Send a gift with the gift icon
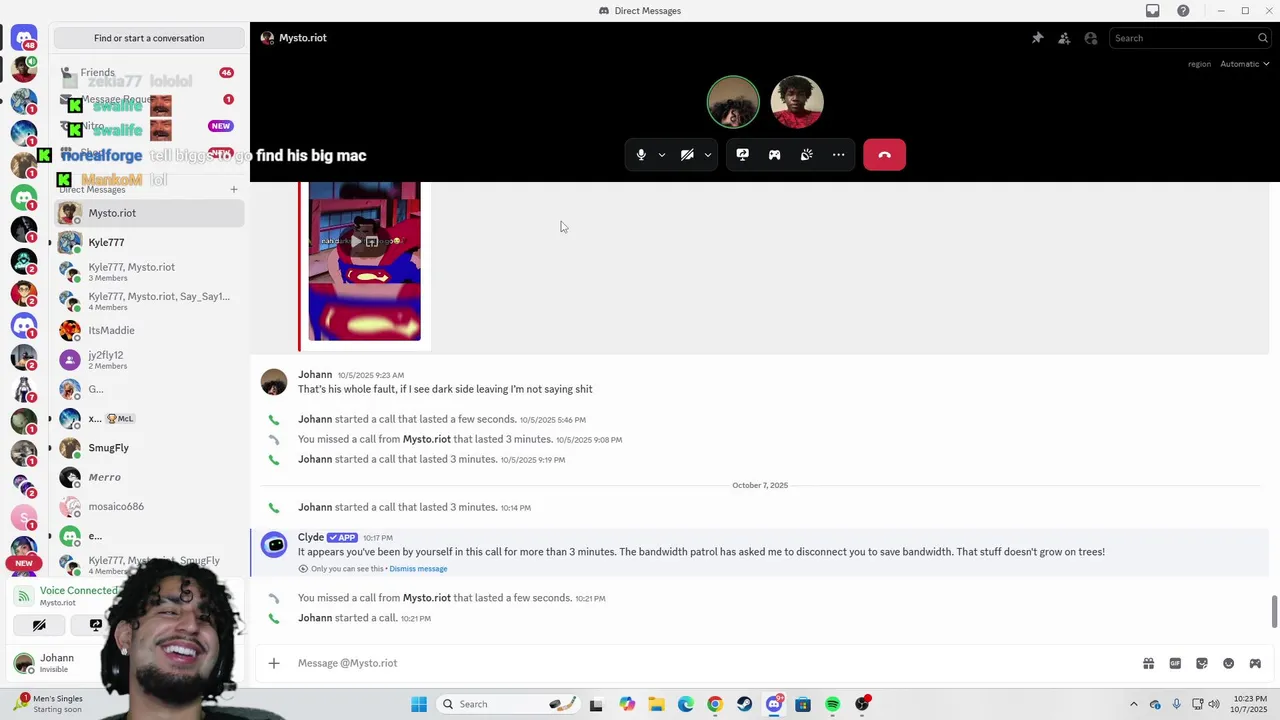1280x720 pixels. (1148, 663)
